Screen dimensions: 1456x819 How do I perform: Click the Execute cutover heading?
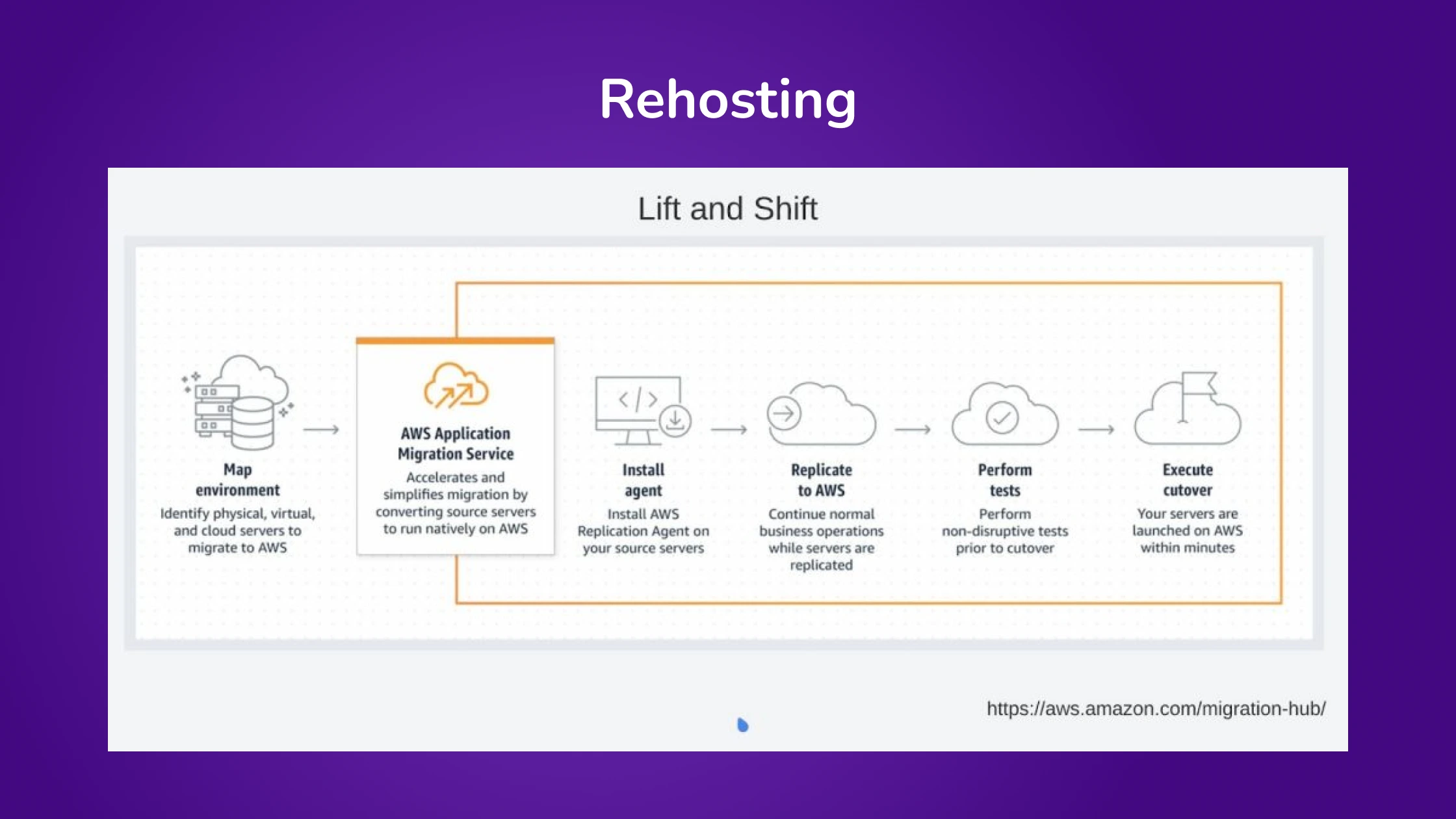[1188, 480]
